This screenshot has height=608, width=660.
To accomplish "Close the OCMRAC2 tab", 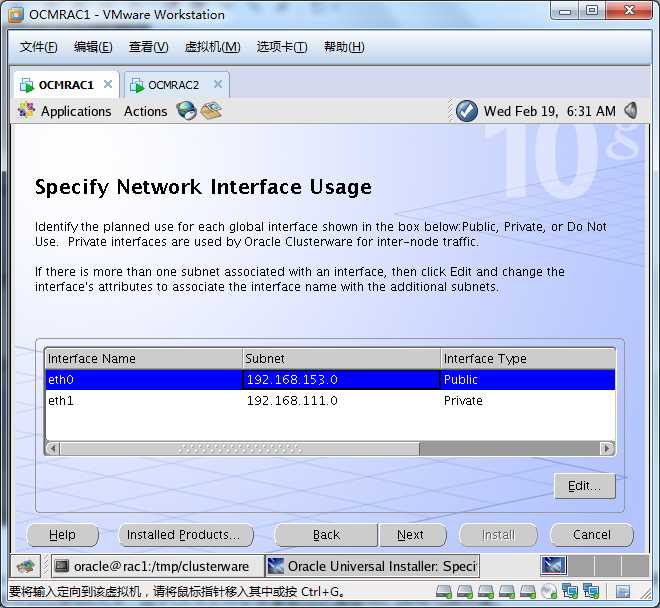I will pos(218,84).
